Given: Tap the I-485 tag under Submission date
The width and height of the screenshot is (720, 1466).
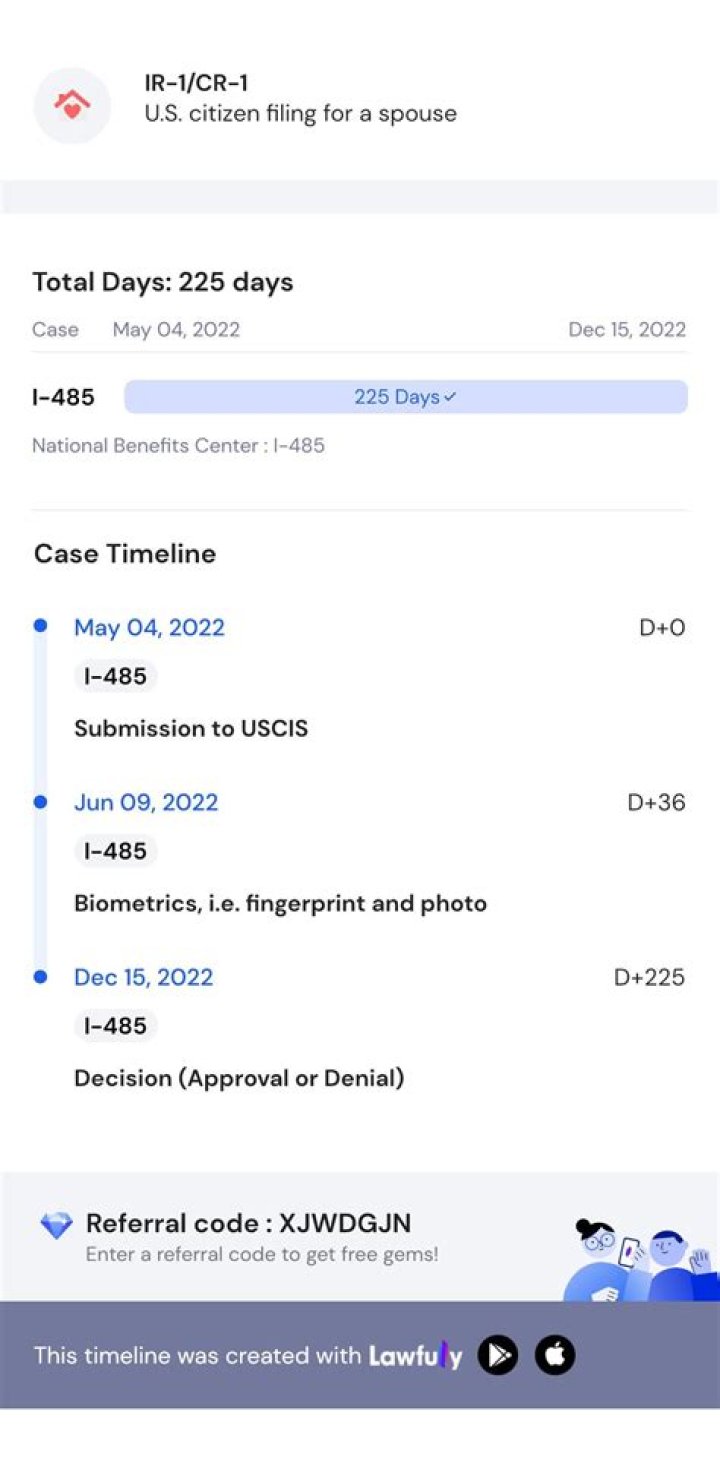Looking at the screenshot, I should tap(115, 677).
